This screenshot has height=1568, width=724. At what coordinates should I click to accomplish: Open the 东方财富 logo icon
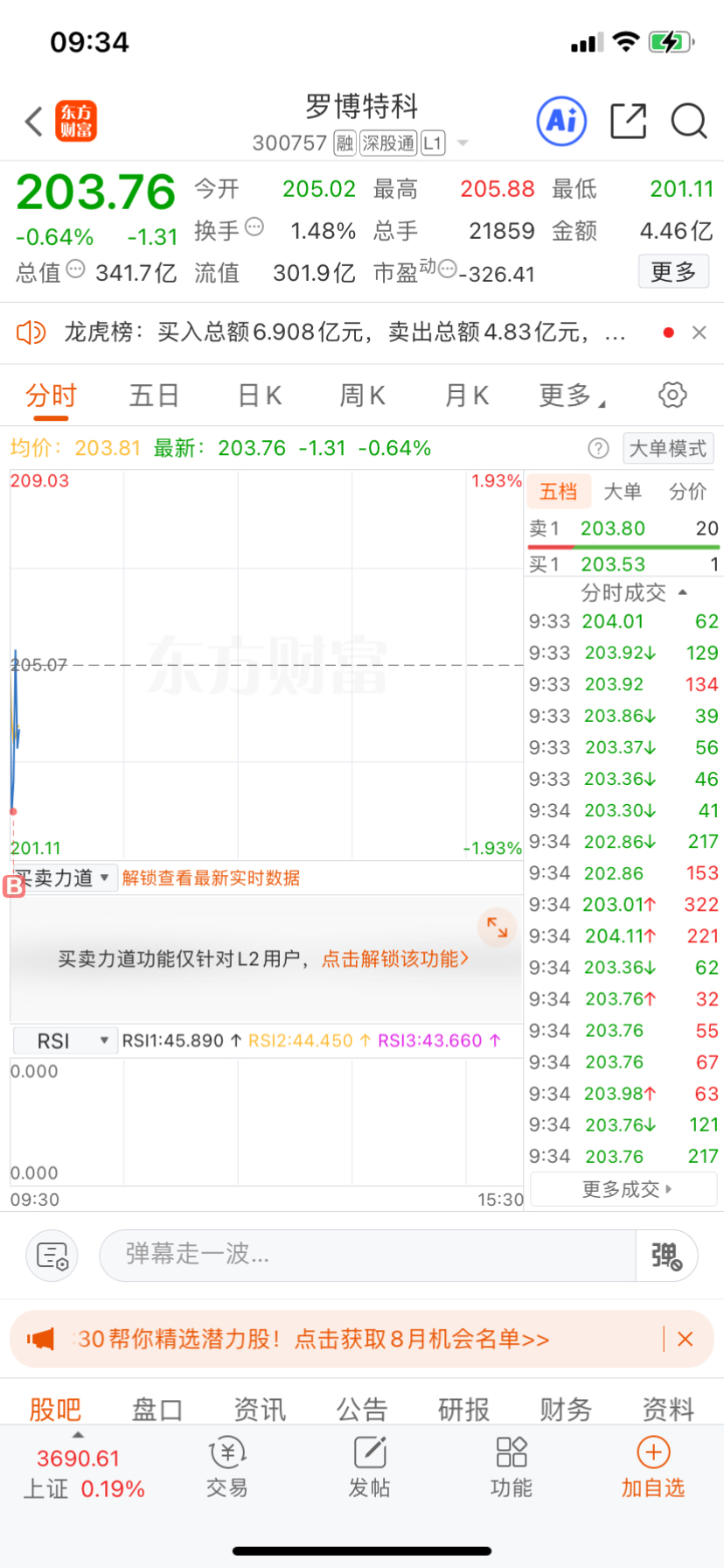point(76,122)
